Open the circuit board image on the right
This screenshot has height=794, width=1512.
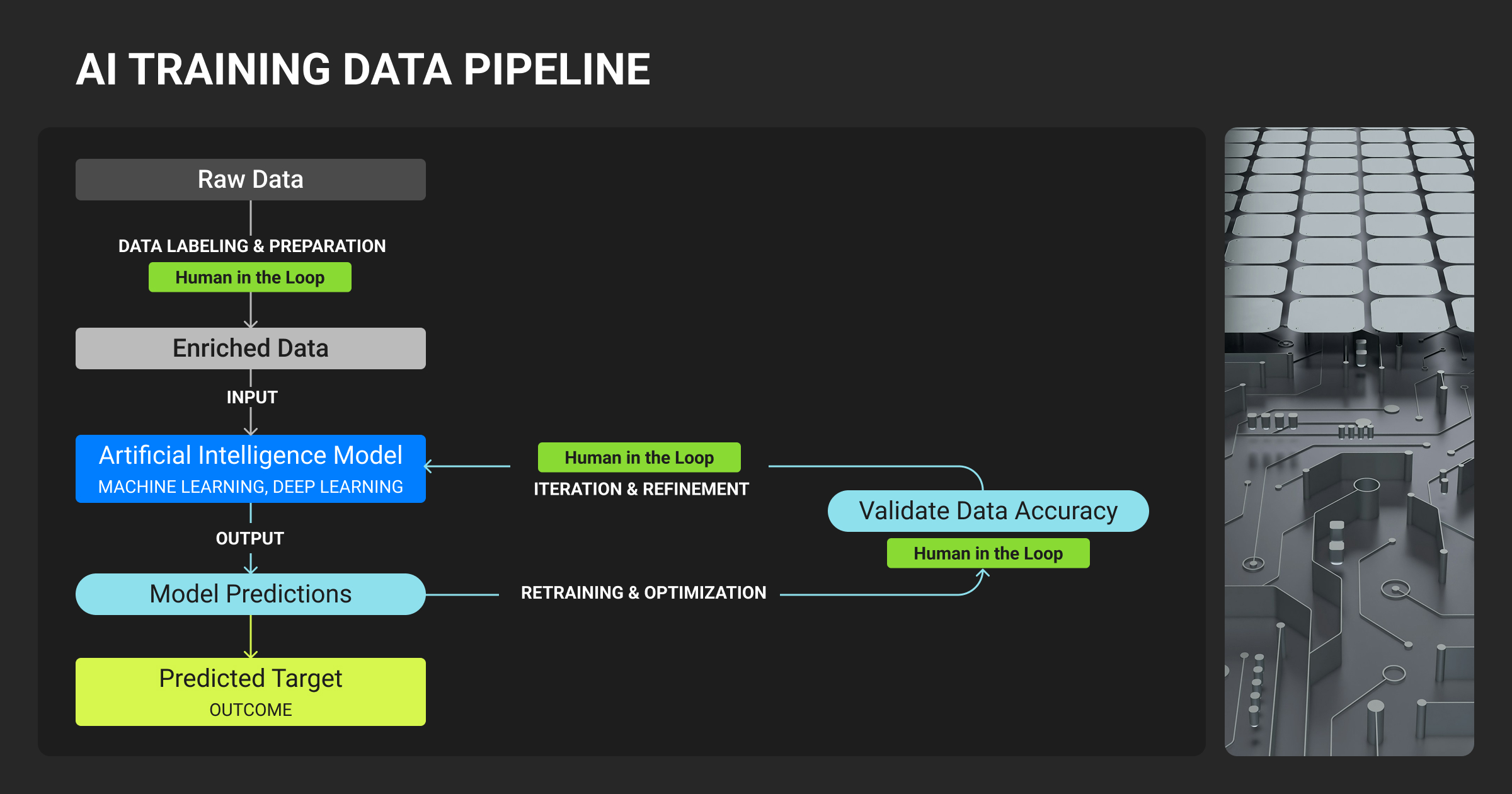1349,441
